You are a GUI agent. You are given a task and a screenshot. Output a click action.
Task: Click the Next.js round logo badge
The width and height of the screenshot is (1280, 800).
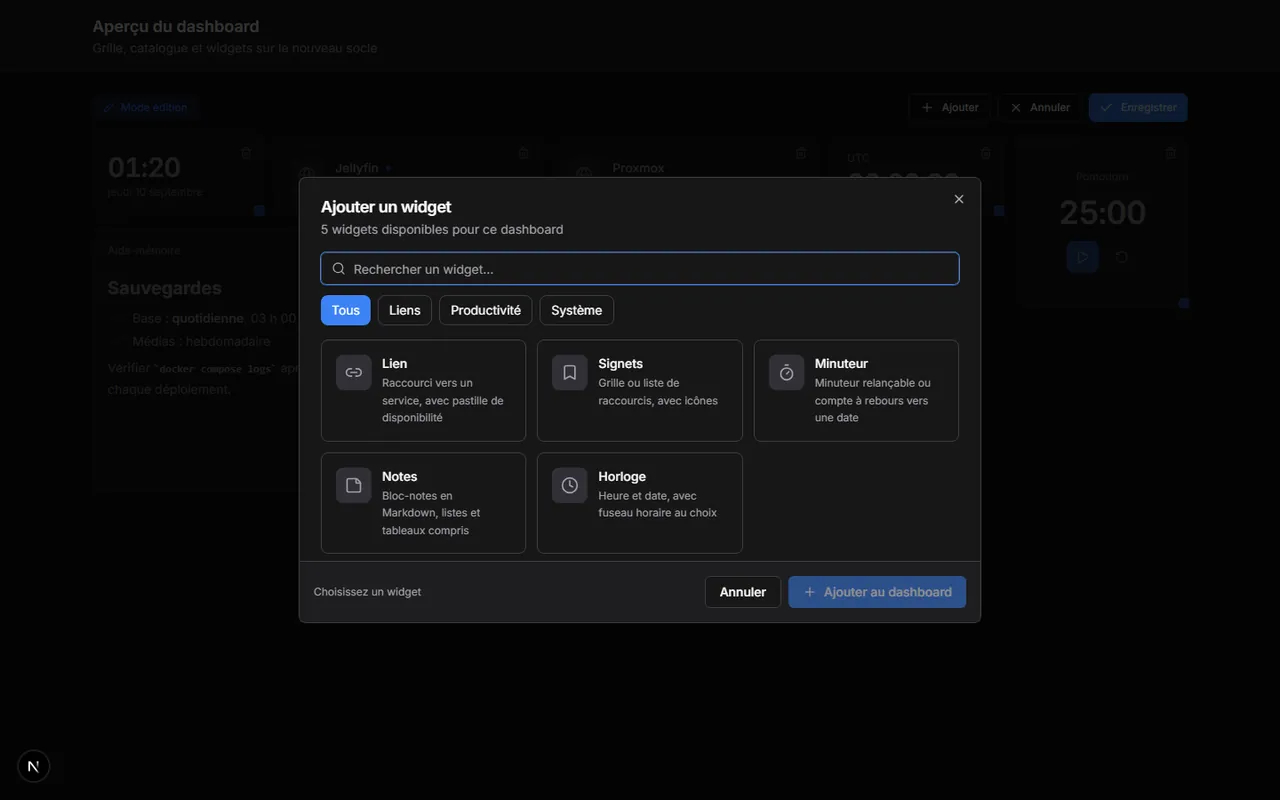coord(34,766)
